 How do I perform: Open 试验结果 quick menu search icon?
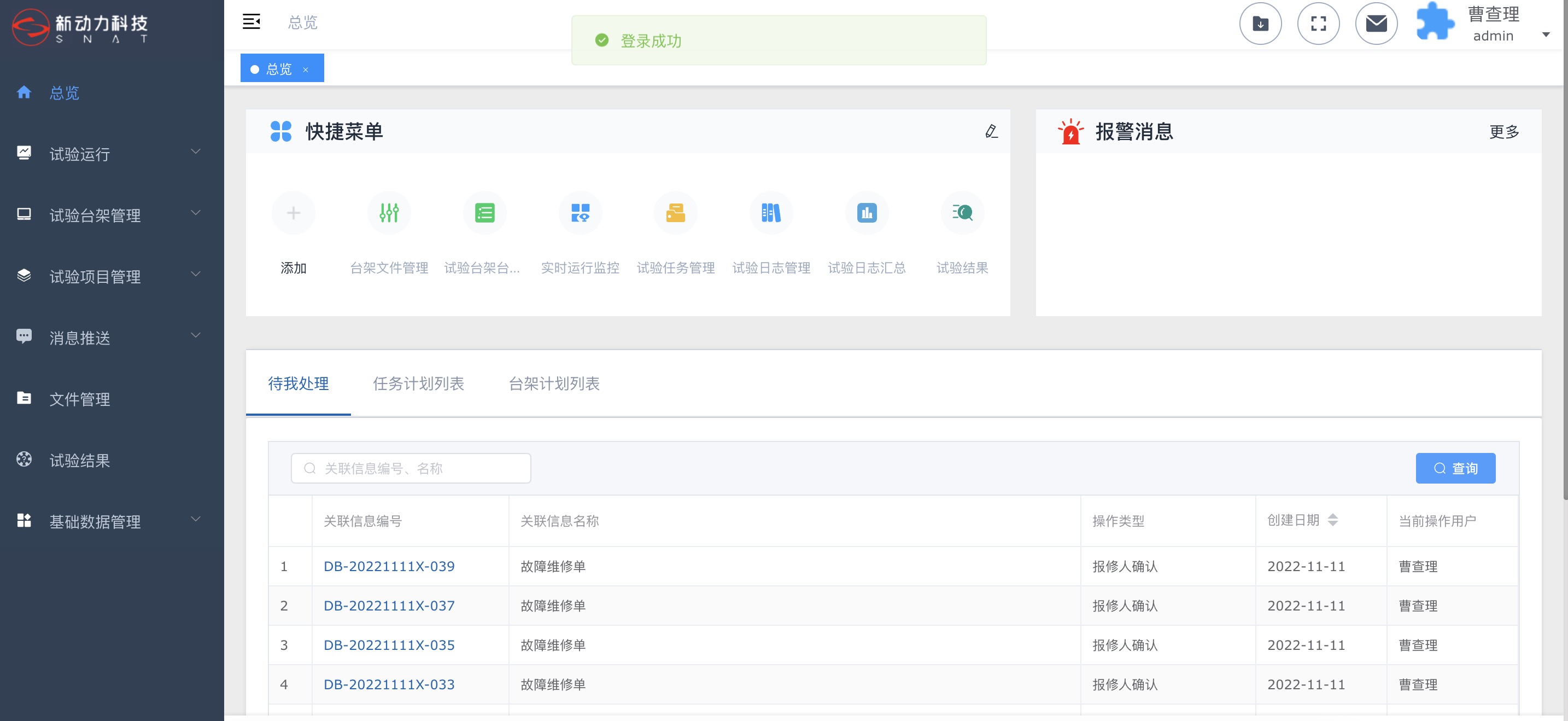click(962, 213)
